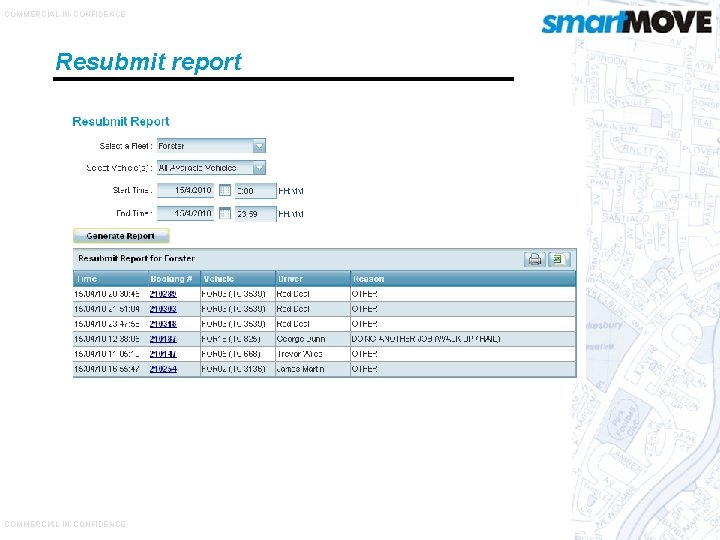This screenshot has height=540, width=720.
Task: Focus the Start Time date field
Action: [186, 190]
